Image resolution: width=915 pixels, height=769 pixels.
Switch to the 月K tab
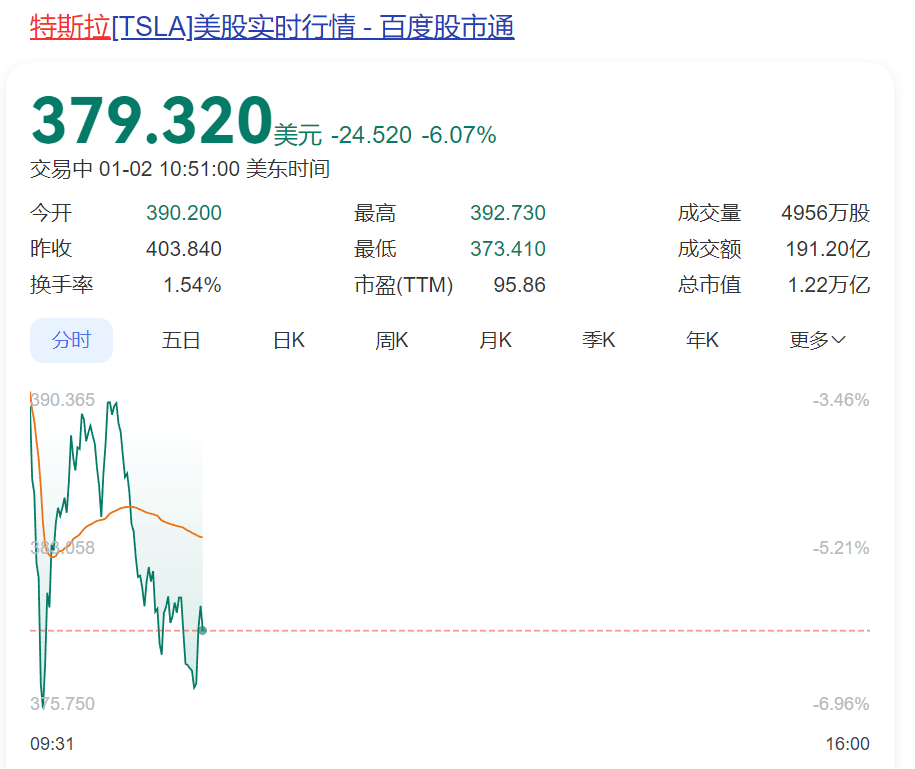click(494, 340)
